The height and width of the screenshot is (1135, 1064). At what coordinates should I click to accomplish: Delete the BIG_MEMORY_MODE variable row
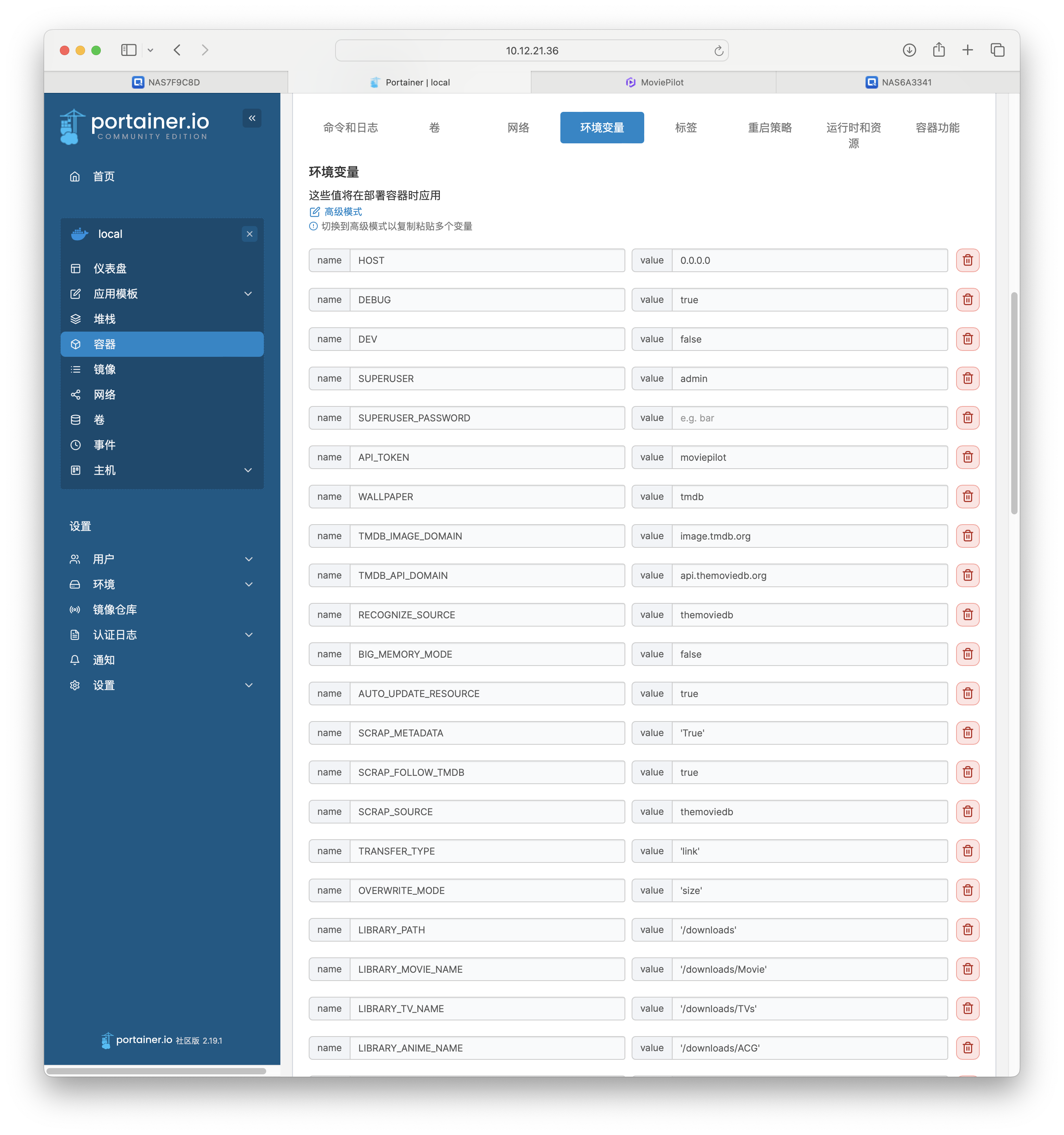coord(967,654)
